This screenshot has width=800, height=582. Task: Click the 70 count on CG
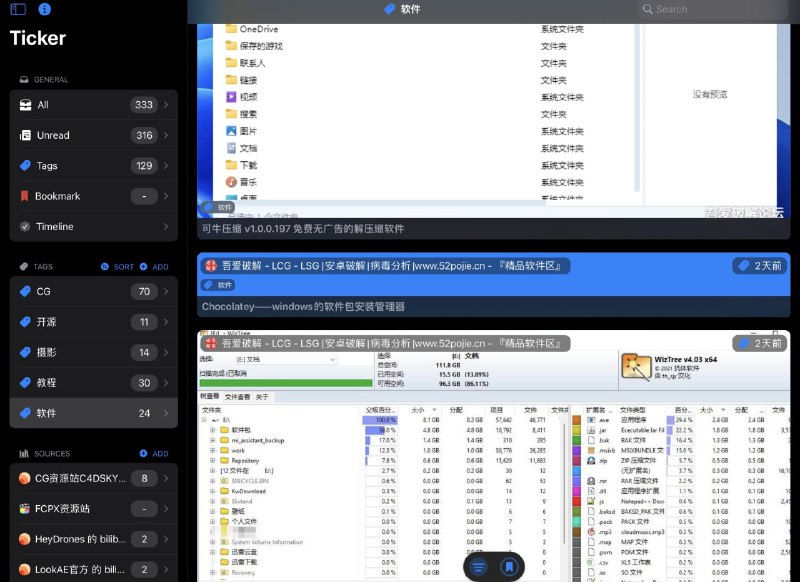point(144,291)
